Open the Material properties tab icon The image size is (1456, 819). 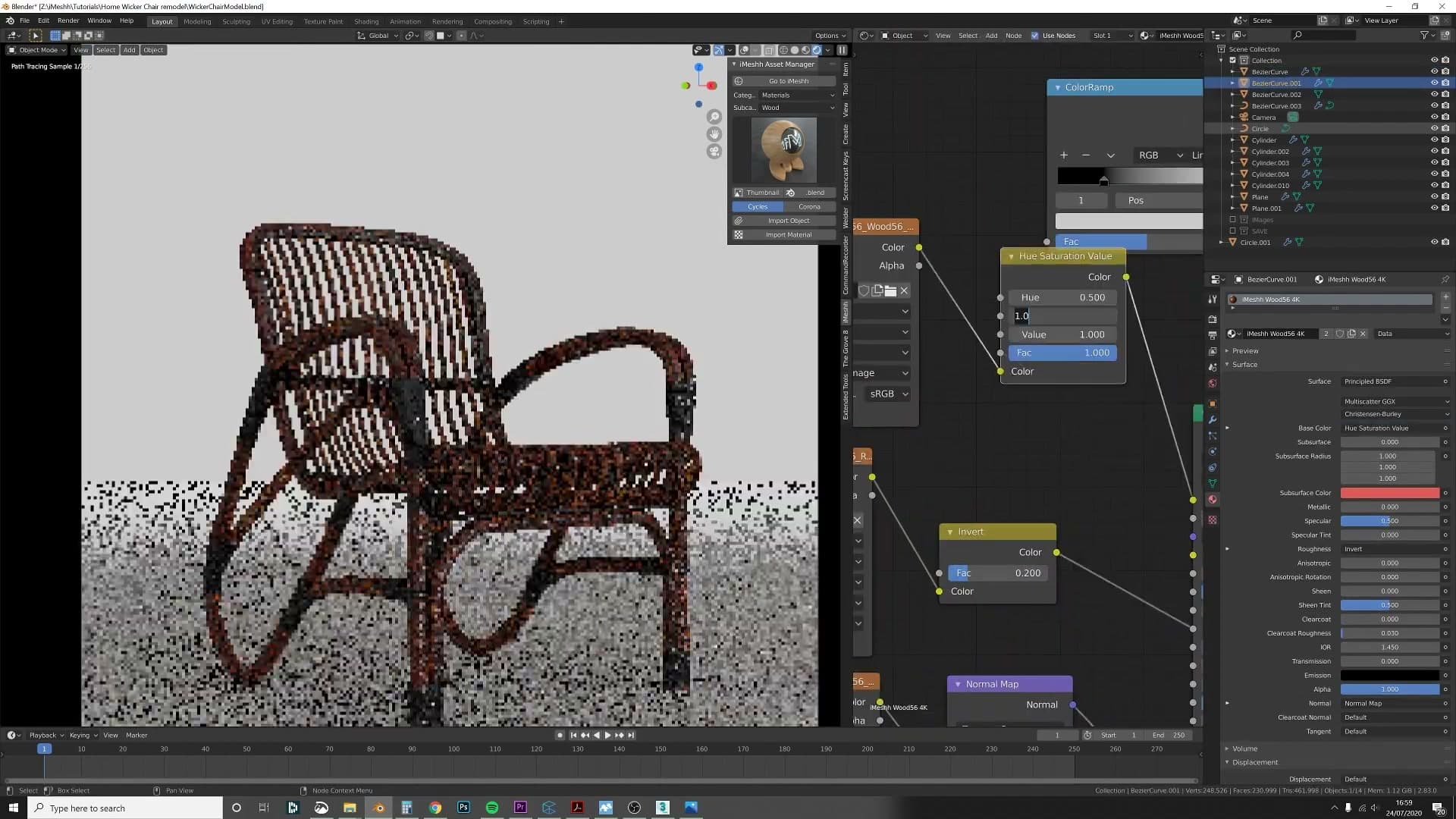coord(1212,500)
